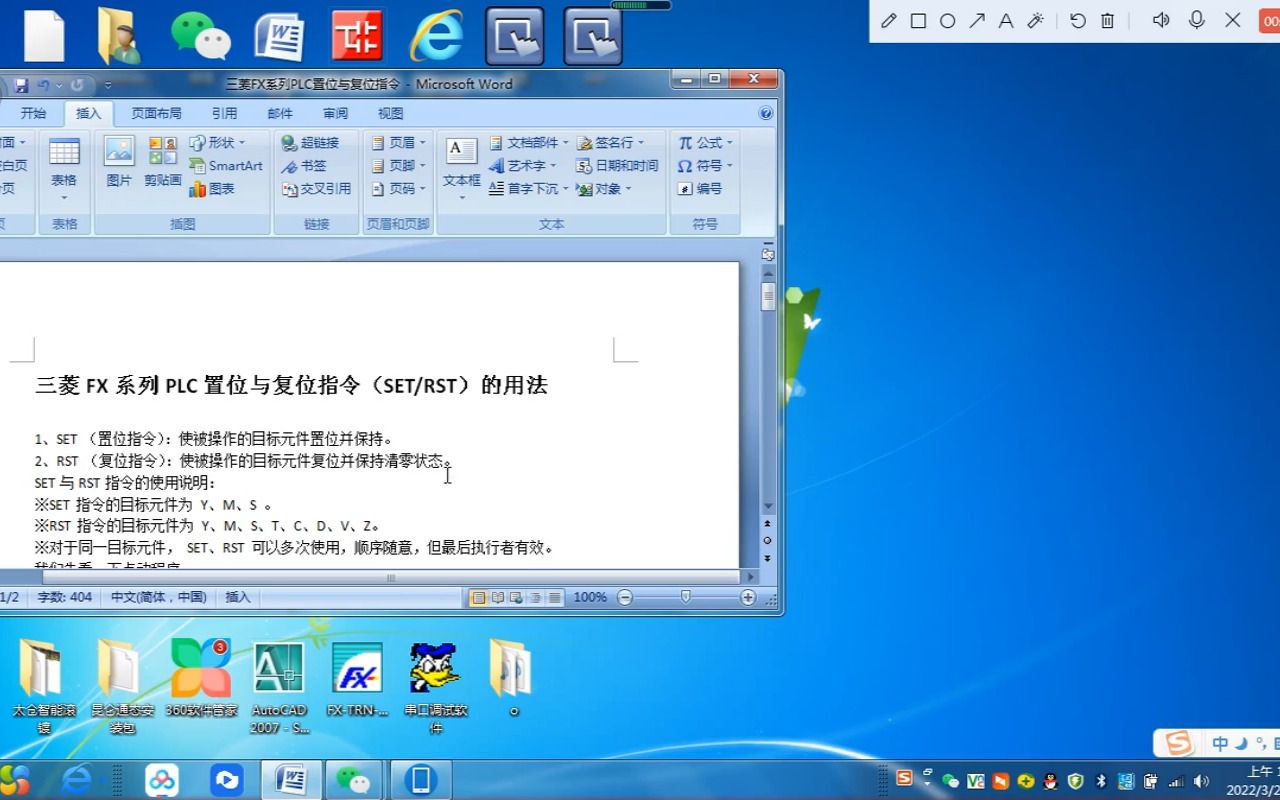Switch to the 开始 ribbon tab
This screenshot has width=1280, height=800.
34,114
